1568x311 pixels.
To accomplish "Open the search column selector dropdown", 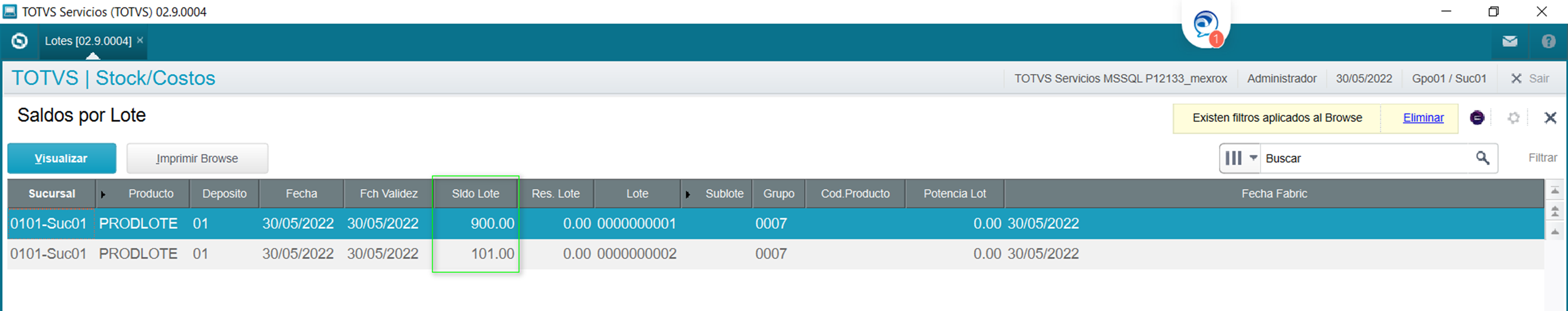I will coord(1240,158).
